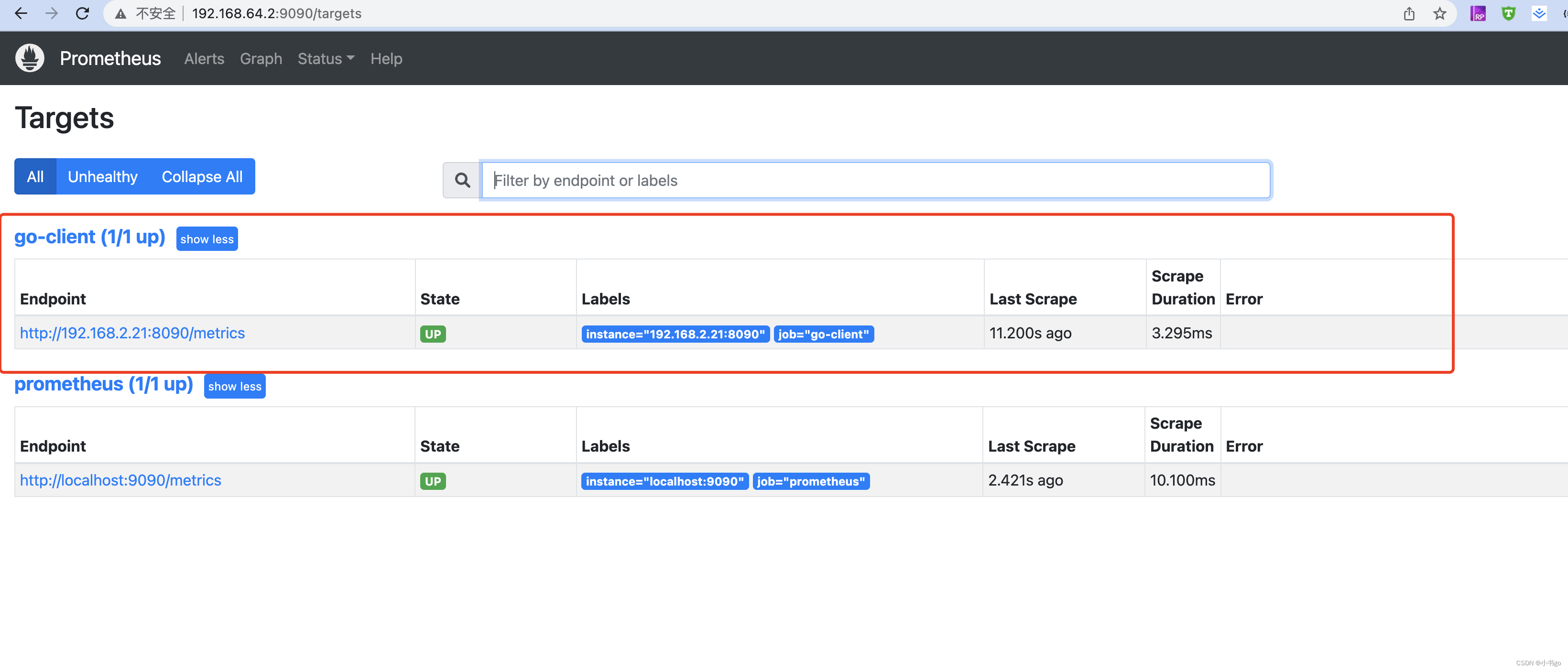The height and width of the screenshot is (671, 1568).
Task: Click the Labels column header in go-client table
Action: pyautogui.click(x=606, y=299)
